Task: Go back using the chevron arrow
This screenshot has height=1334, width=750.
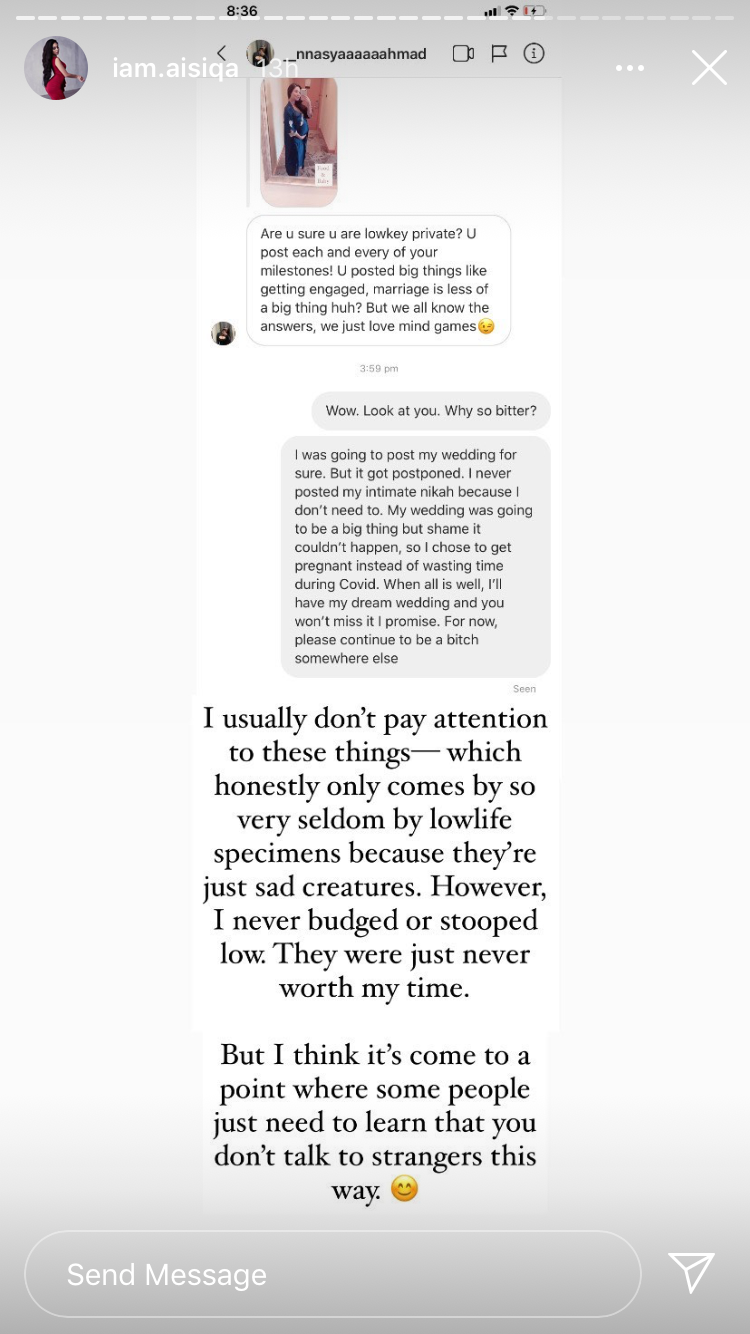Action: click(x=222, y=53)
